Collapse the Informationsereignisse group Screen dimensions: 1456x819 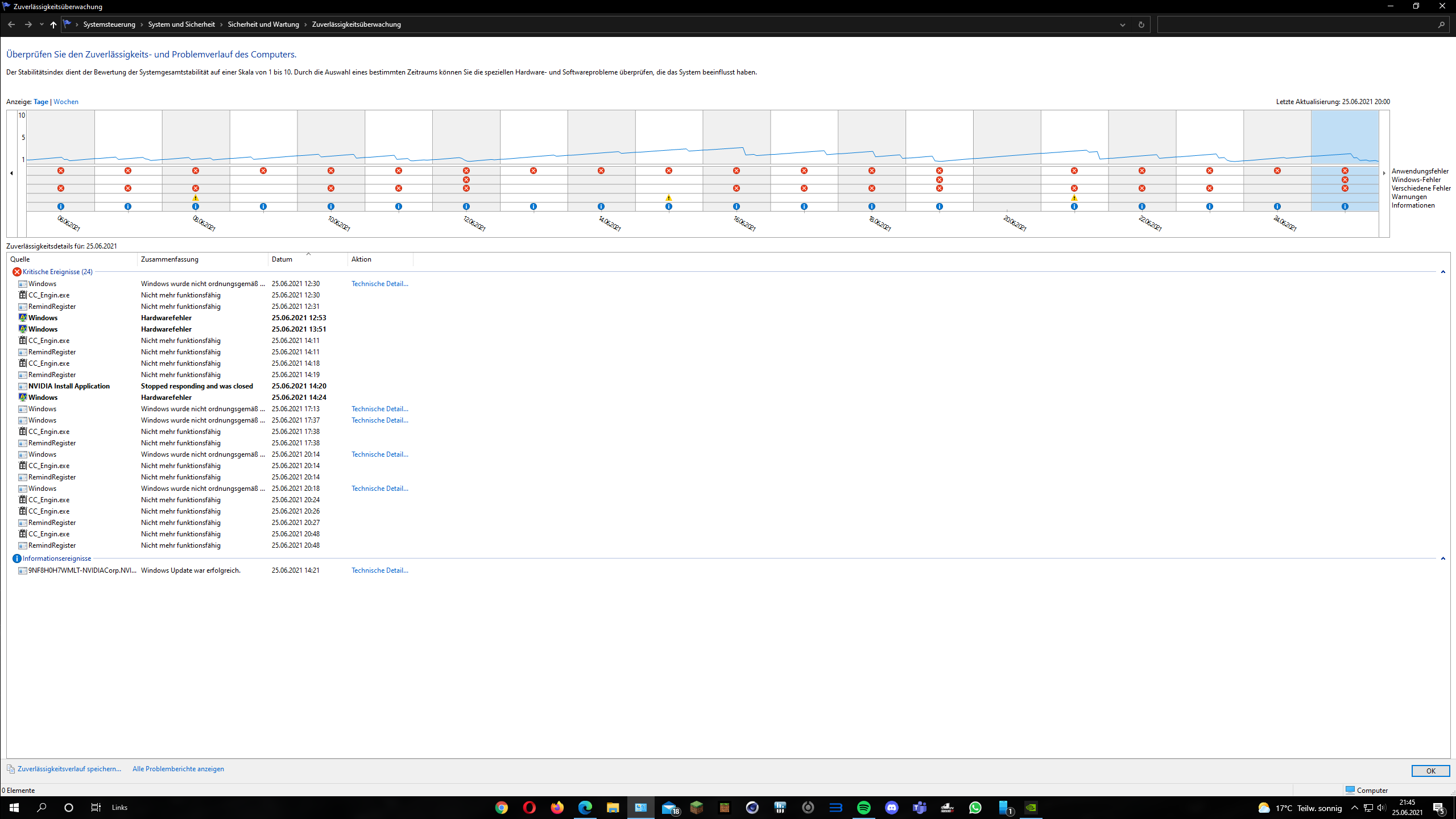click(1443, 559)
